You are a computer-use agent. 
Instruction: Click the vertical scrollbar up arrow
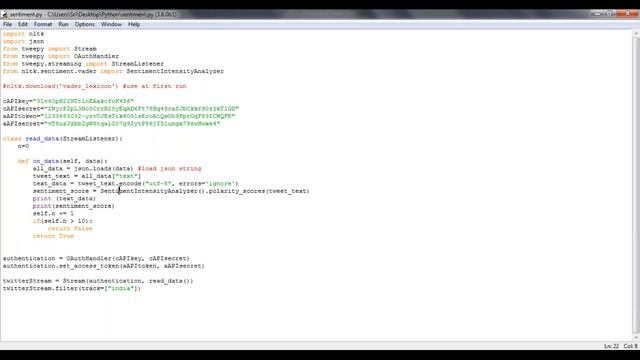(x=636, y=33)
